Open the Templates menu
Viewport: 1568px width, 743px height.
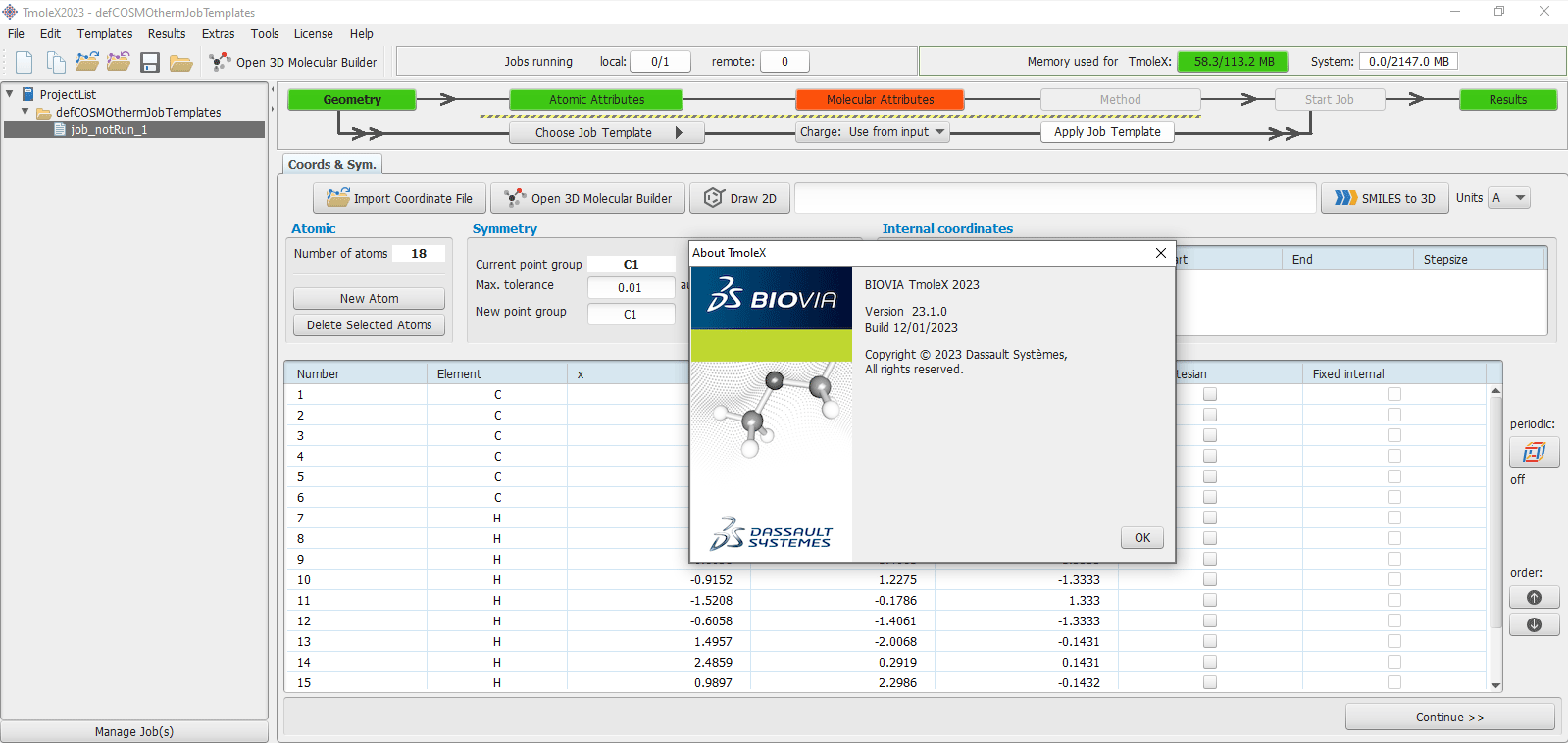(104, 34)
